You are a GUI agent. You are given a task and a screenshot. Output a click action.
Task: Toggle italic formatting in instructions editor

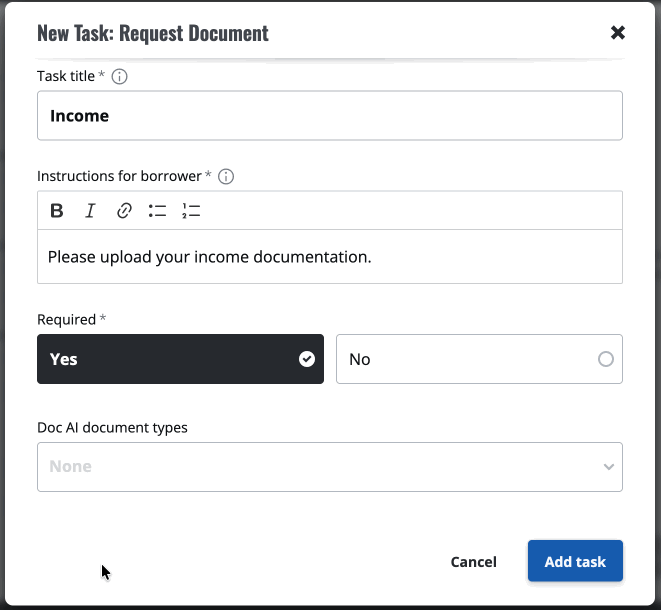90,211
